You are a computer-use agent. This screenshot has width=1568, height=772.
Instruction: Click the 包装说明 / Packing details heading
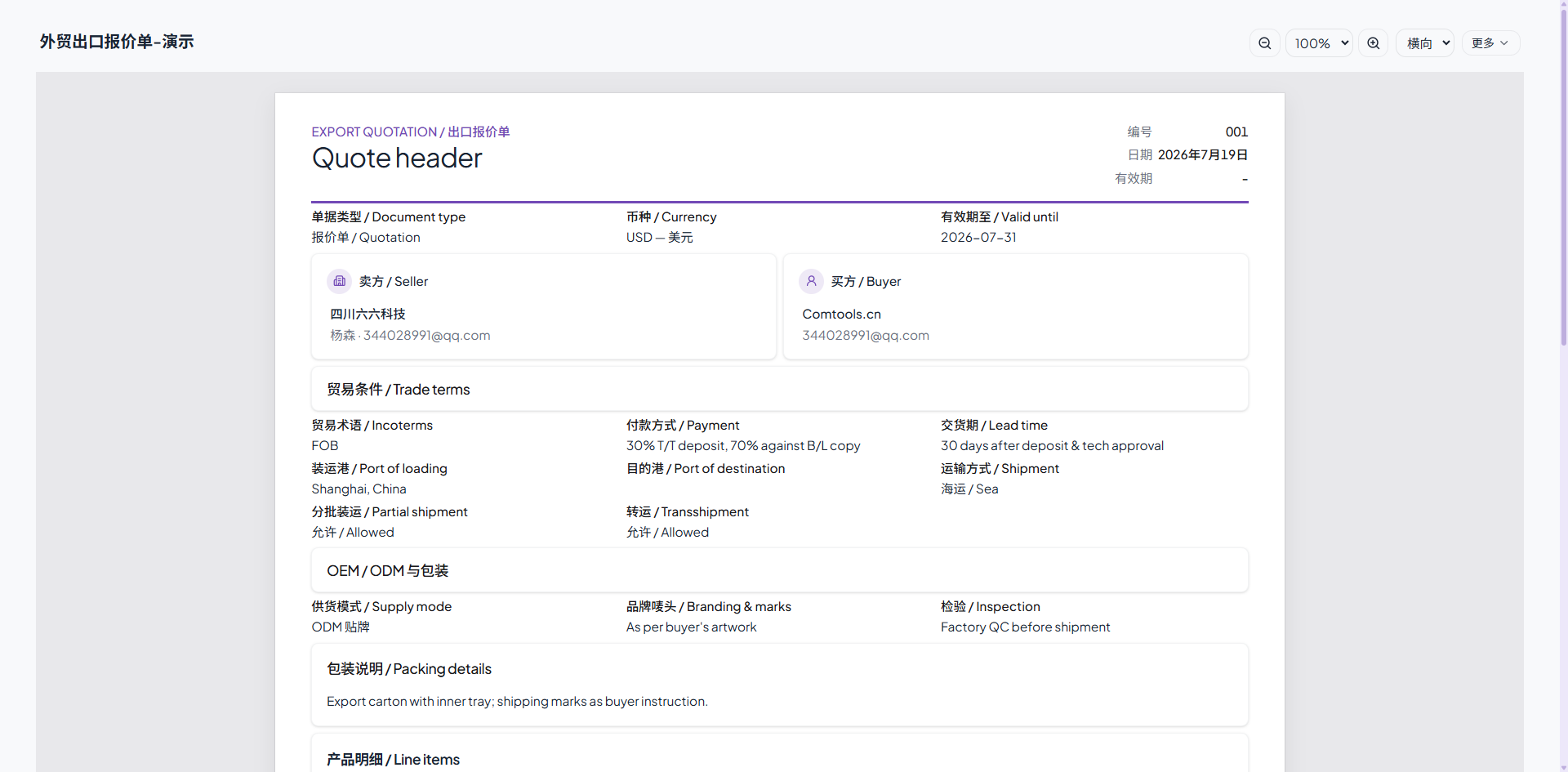pyautogui.click(x=409, y=668)
